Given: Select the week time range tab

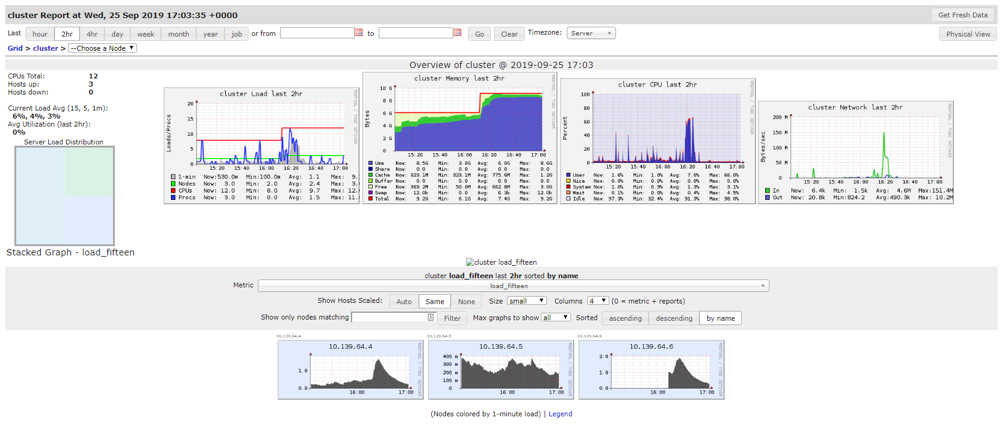Looking at the screenshot, I should tap(146, 34).
